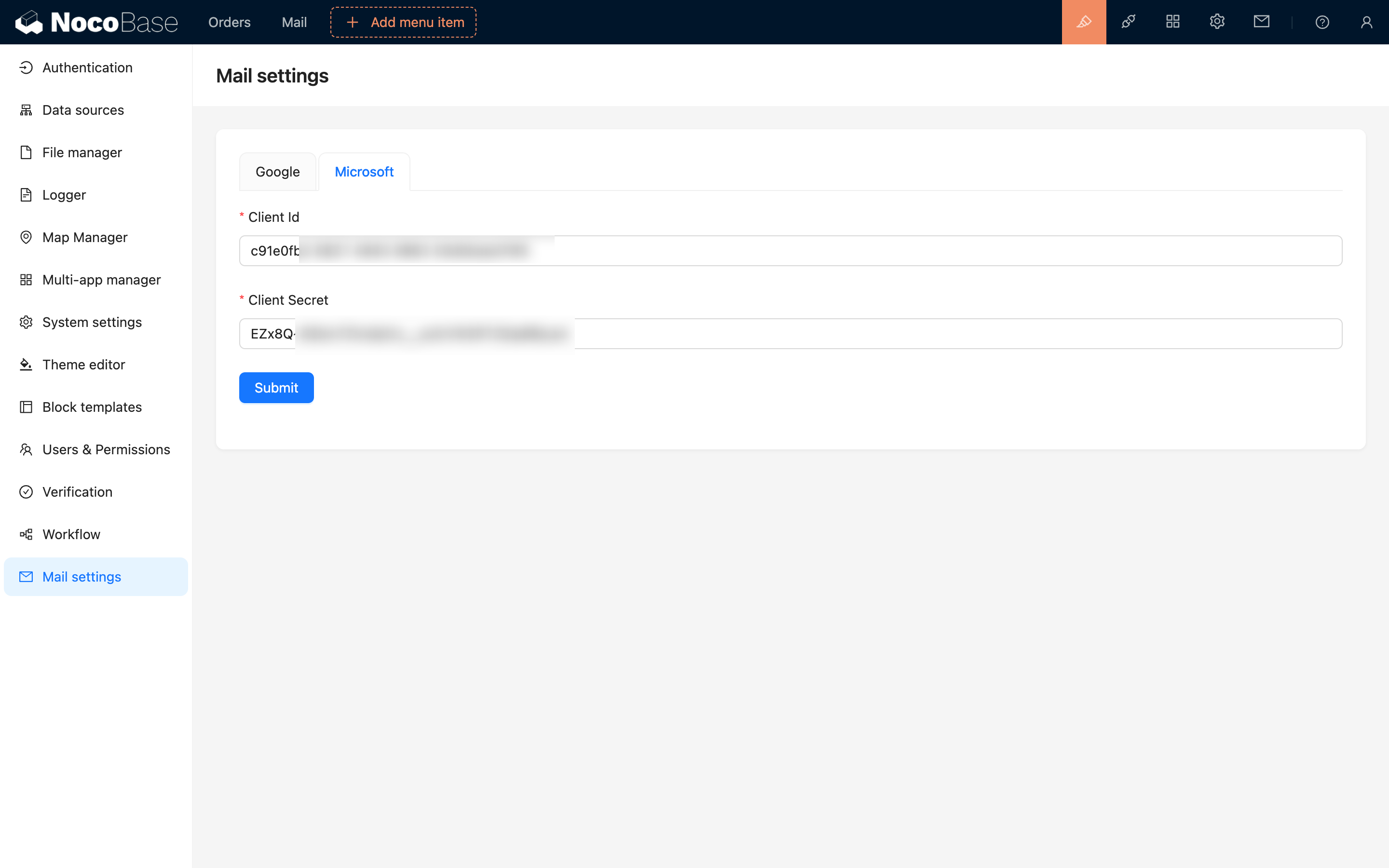Select Users & Permissions in sidebar
This screenshot has height=868, width=1389.
click(x=106, y=449)
